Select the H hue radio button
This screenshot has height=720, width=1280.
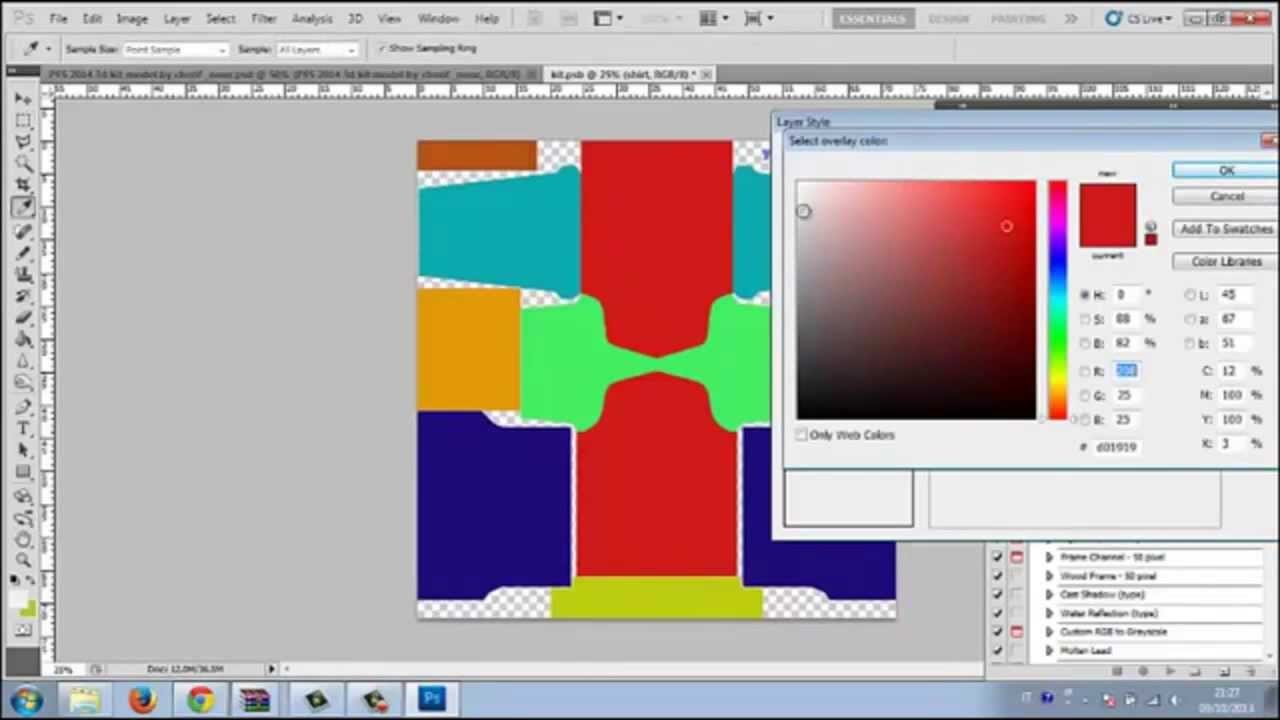(x=1085, y=295)
